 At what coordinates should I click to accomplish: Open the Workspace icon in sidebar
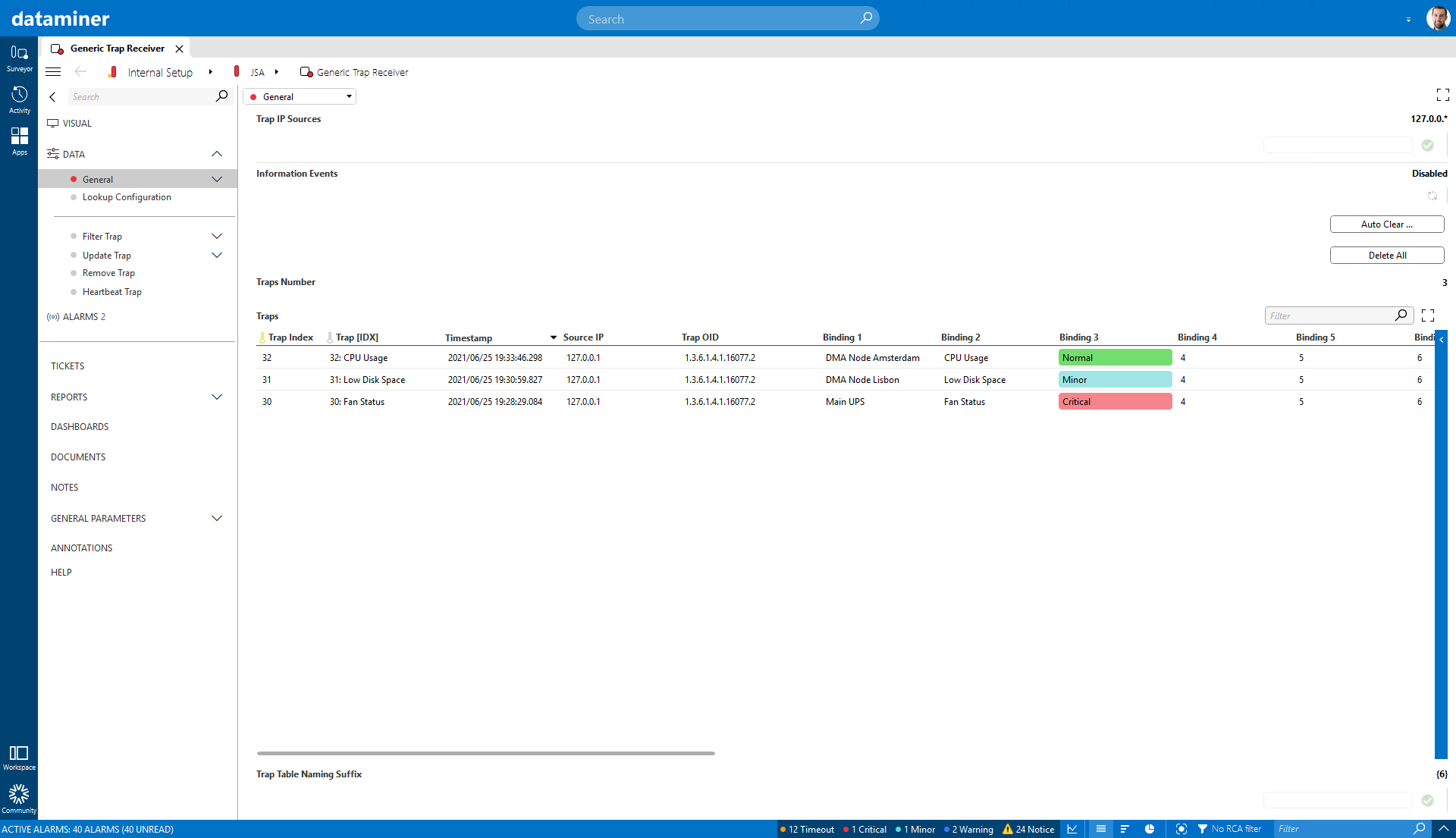click(x=19, y=757)
